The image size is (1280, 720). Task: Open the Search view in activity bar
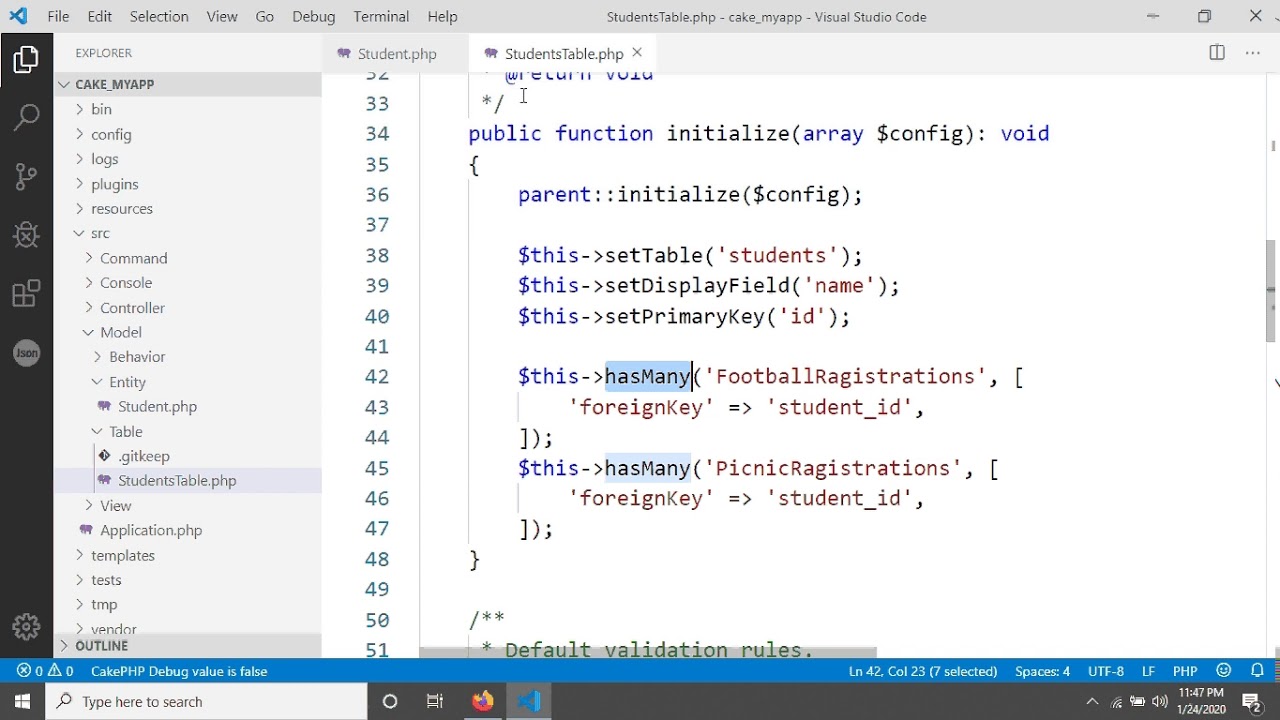tap(26, 117)
